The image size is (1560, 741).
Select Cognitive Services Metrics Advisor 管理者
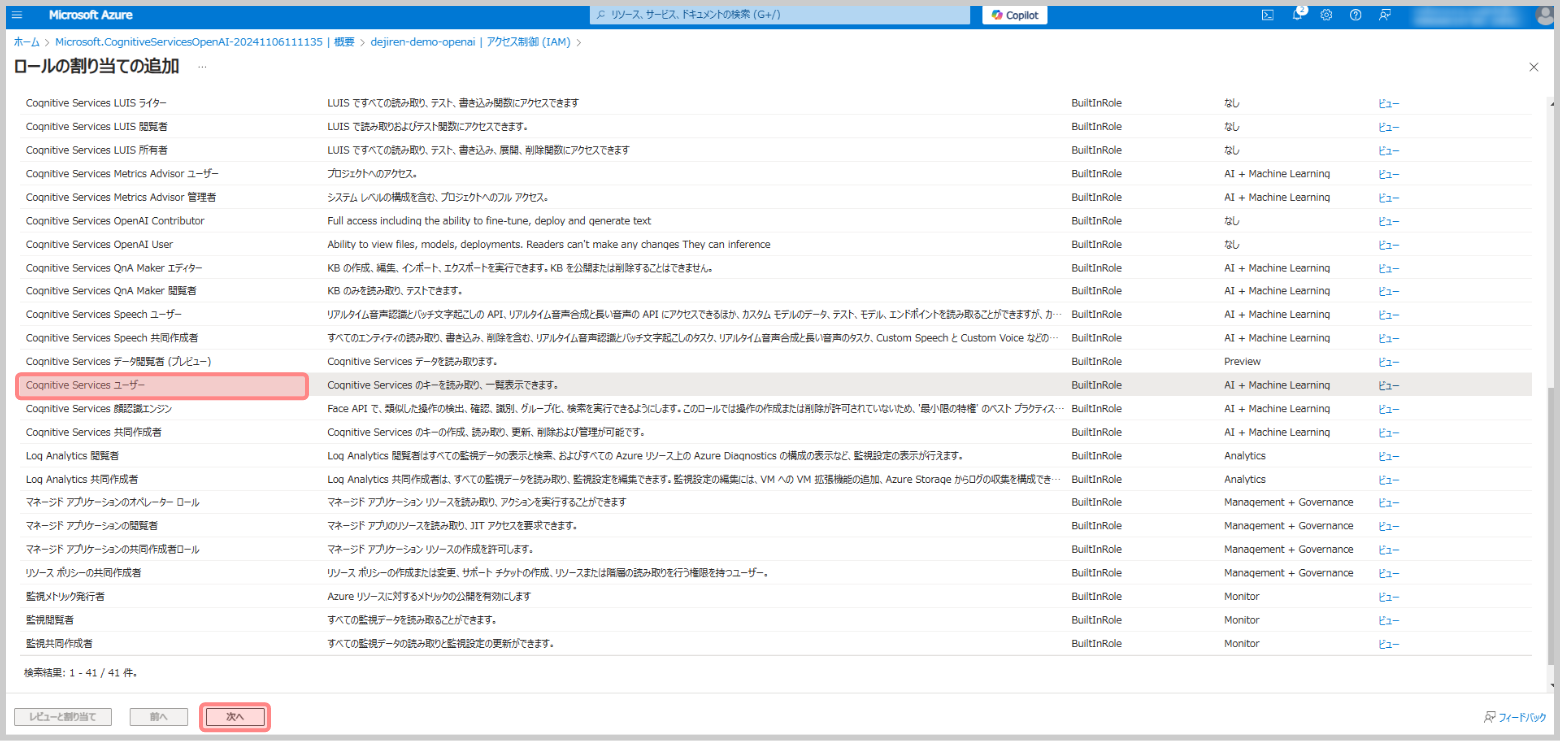(121, 197)
